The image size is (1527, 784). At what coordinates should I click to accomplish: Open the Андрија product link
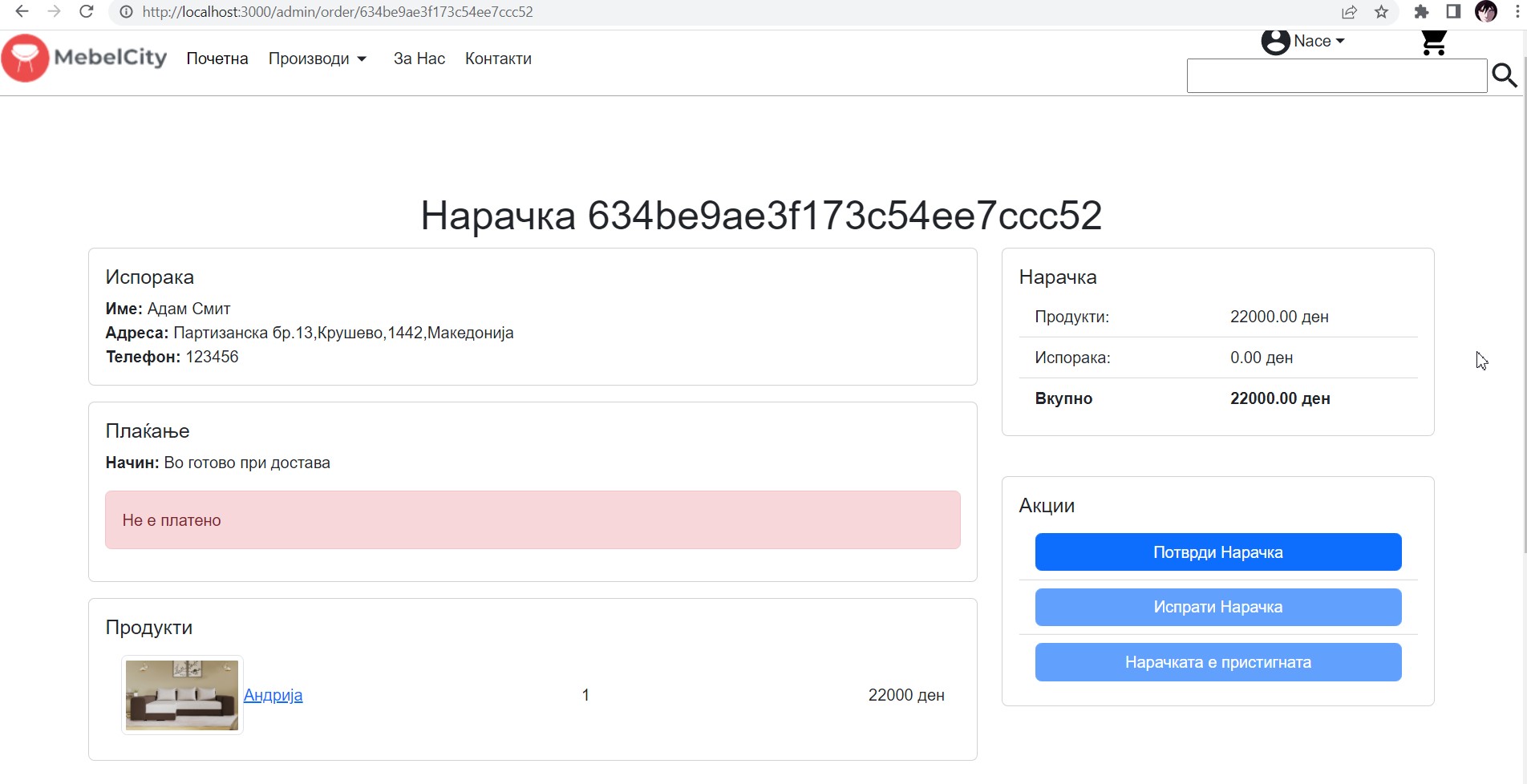[273, 695]
